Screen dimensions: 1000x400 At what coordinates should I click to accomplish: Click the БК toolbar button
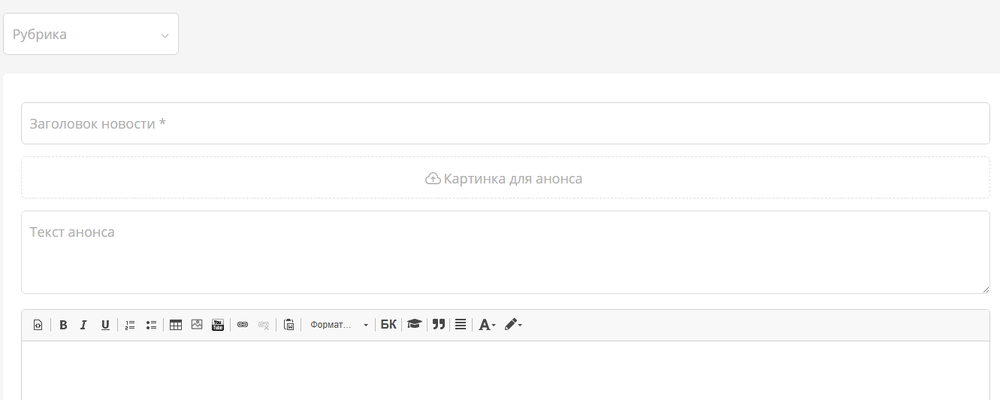coord(388,325)
